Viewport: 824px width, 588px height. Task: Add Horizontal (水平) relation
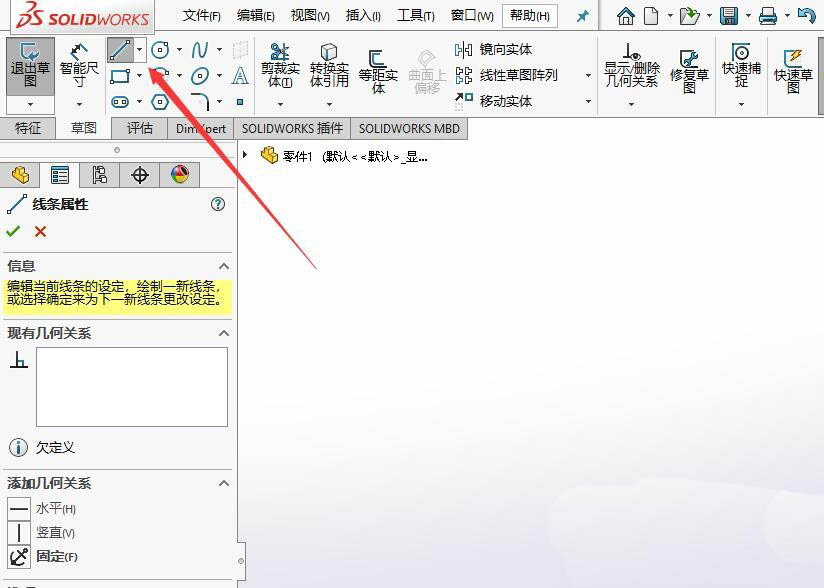[42, 509]
